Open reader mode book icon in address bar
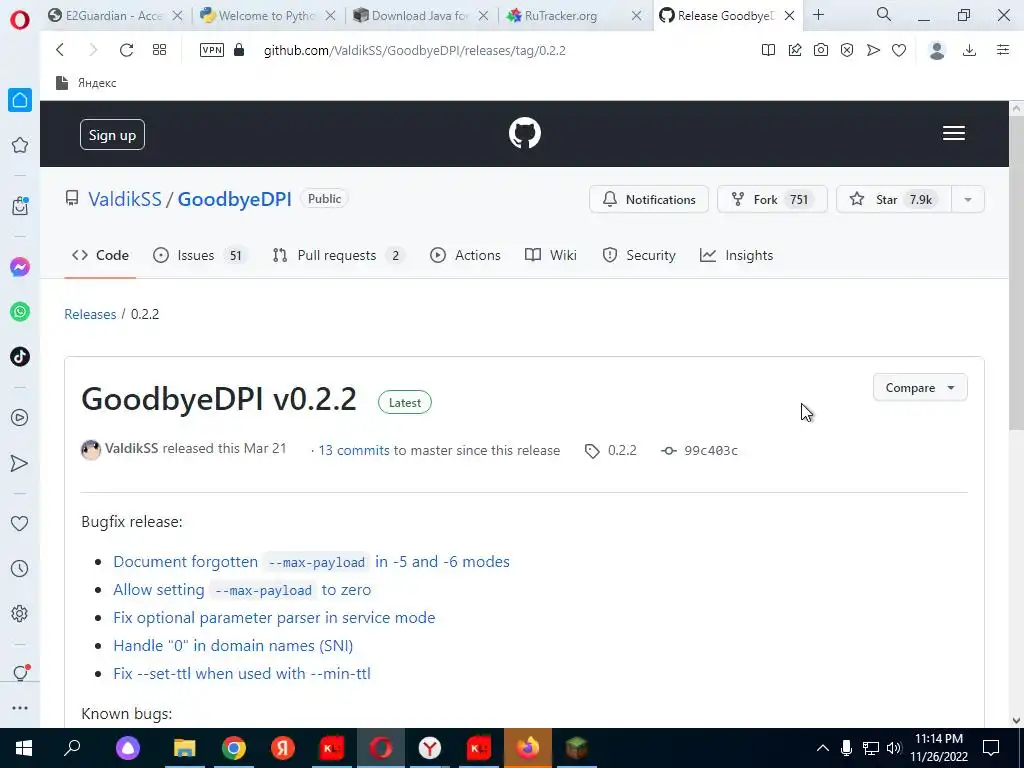The height and width of the screenshot is (768, 1024). [x=769, y=50]
